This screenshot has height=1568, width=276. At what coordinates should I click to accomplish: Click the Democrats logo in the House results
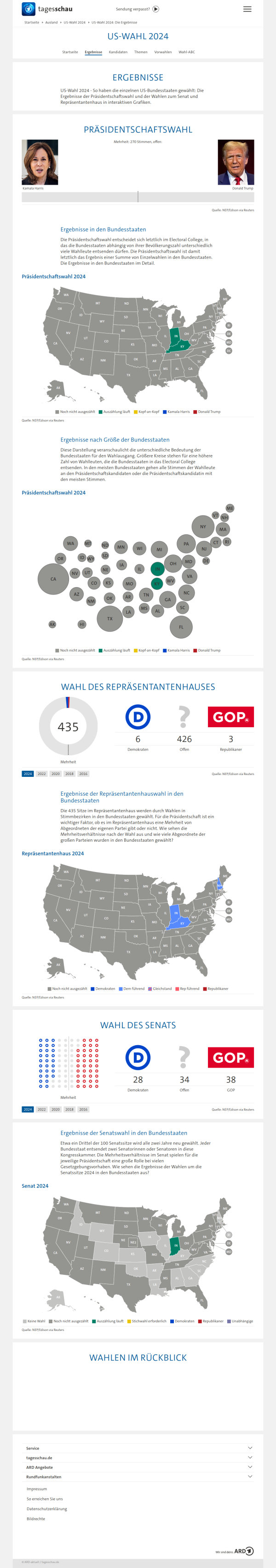click(x=138, y=717)
